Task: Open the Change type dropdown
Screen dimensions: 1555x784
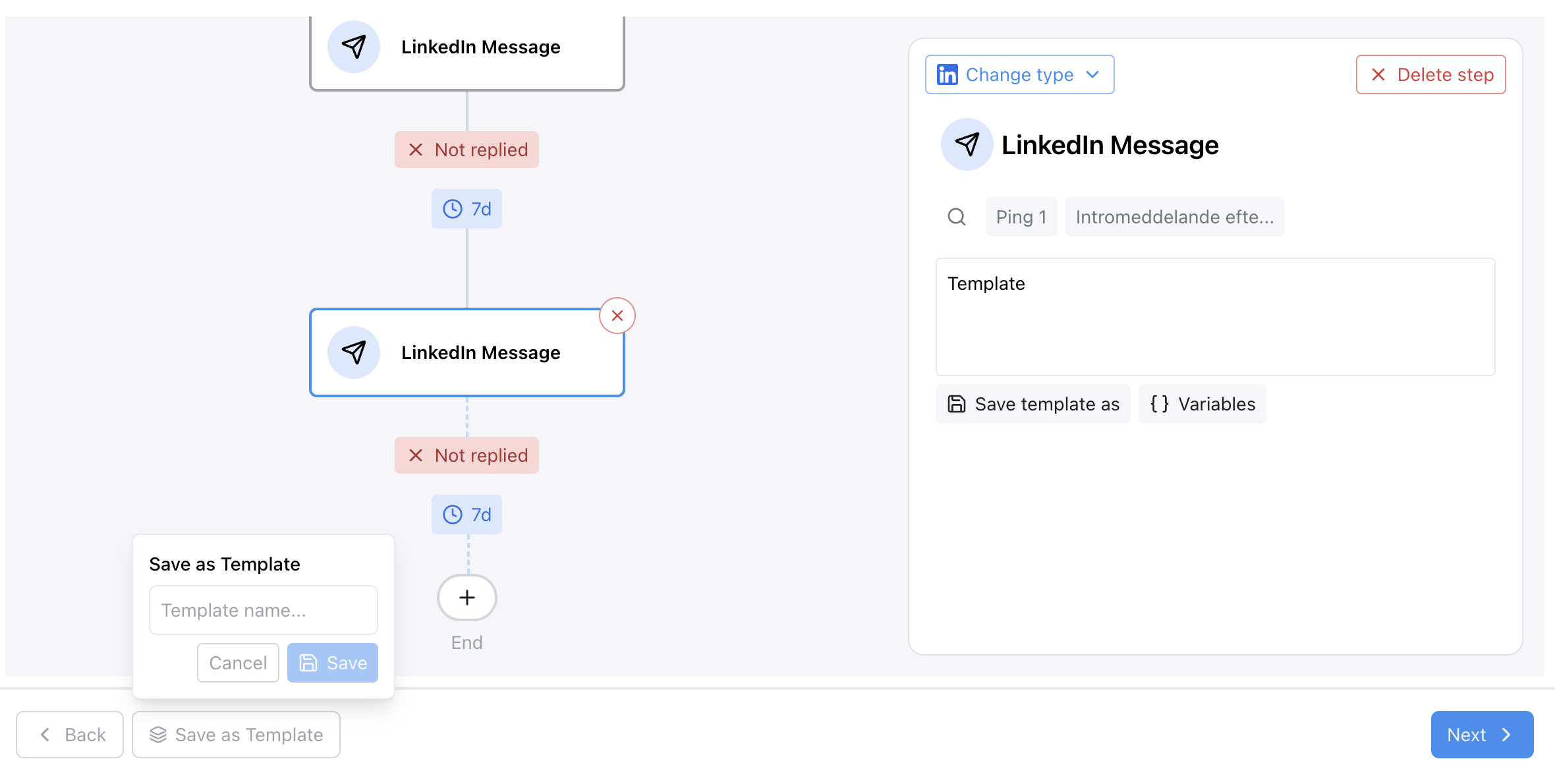Action: (x=1019, y=74)
